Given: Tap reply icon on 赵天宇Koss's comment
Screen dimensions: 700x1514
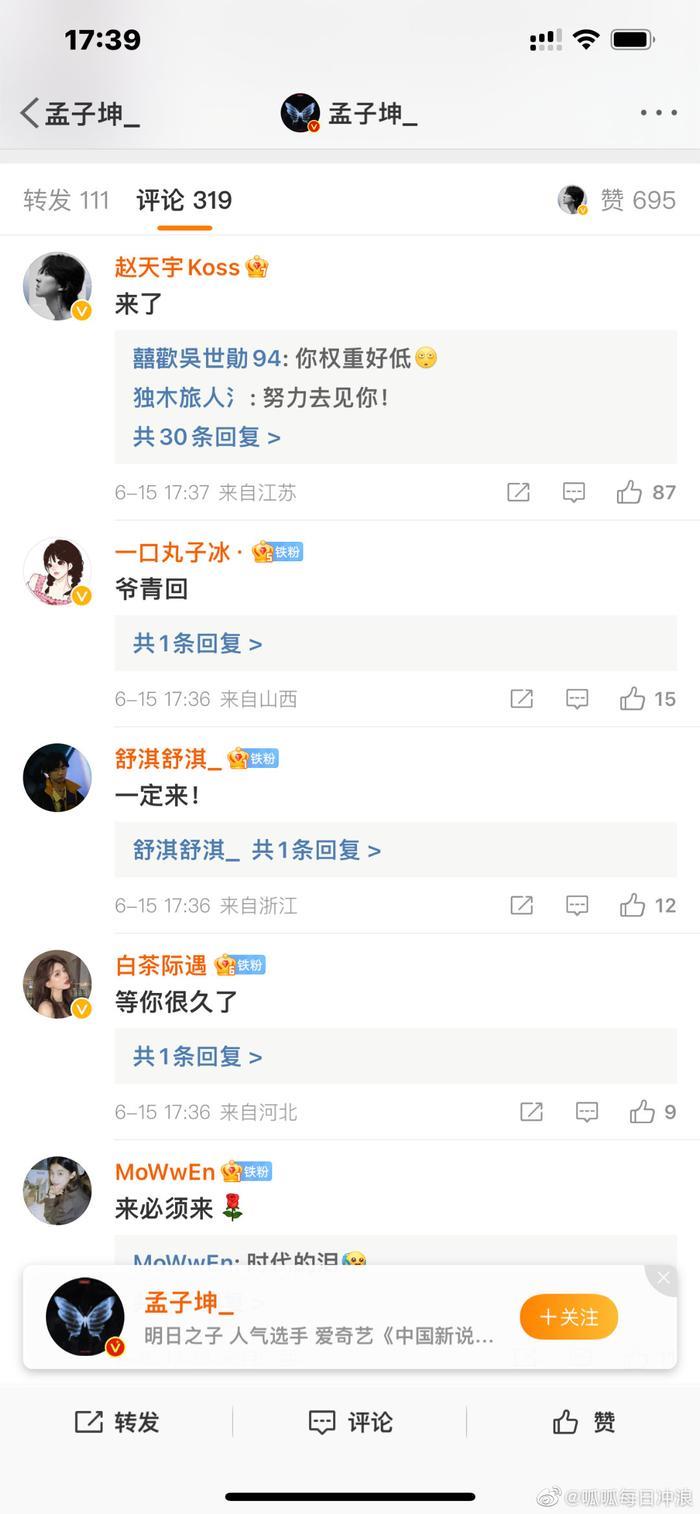Looking at the screenshot, I should pos(573,492).
